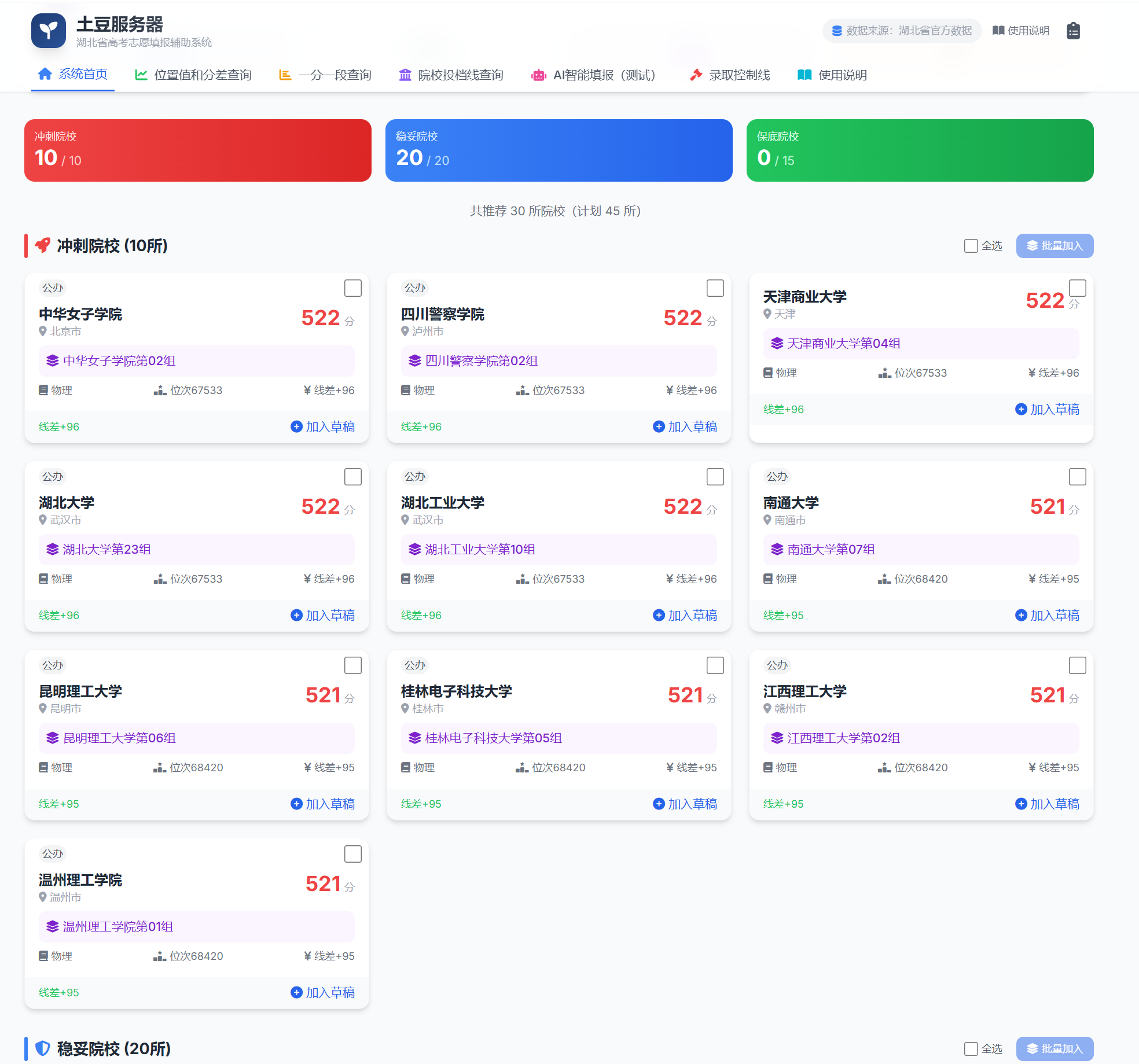Add 天津商业大学 to draft via 加入草稿
Viewport: 1139px width, 1064px height.
(1048, 409)
